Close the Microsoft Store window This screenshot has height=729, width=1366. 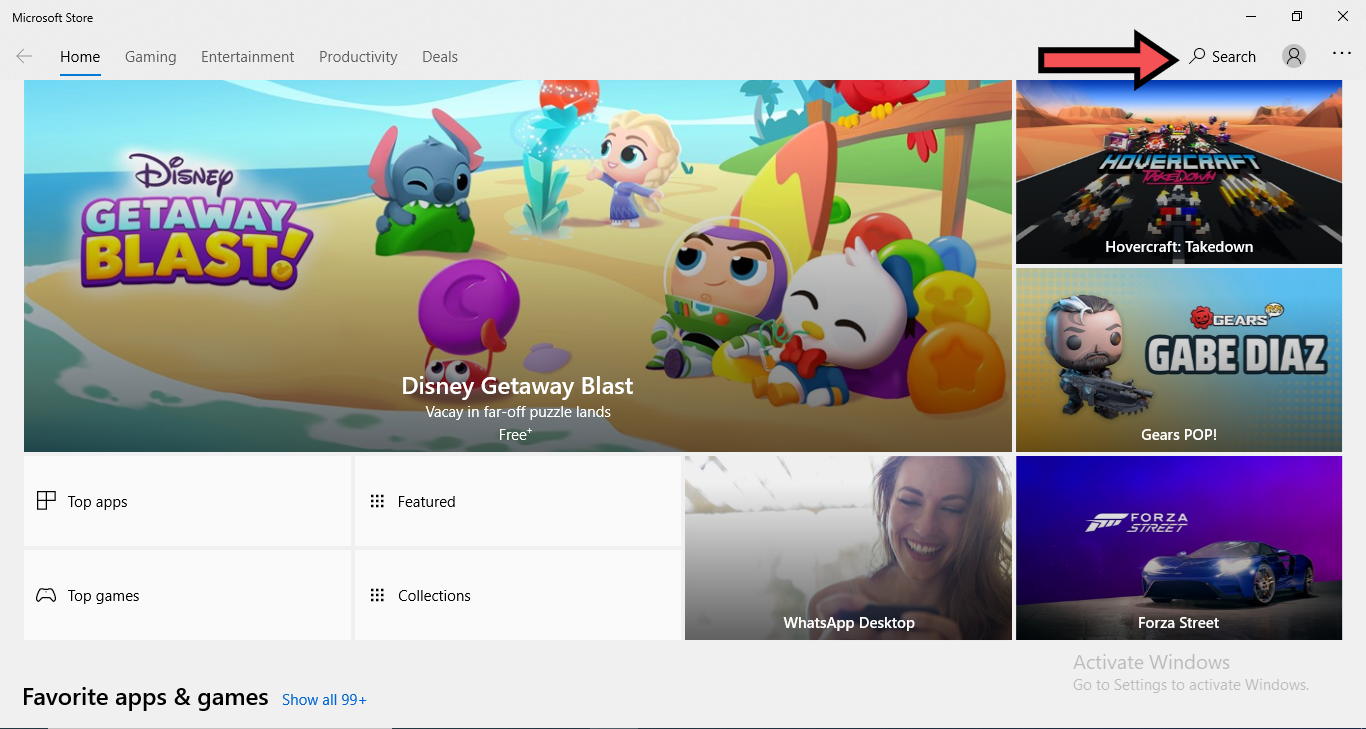click(1343, 16)
